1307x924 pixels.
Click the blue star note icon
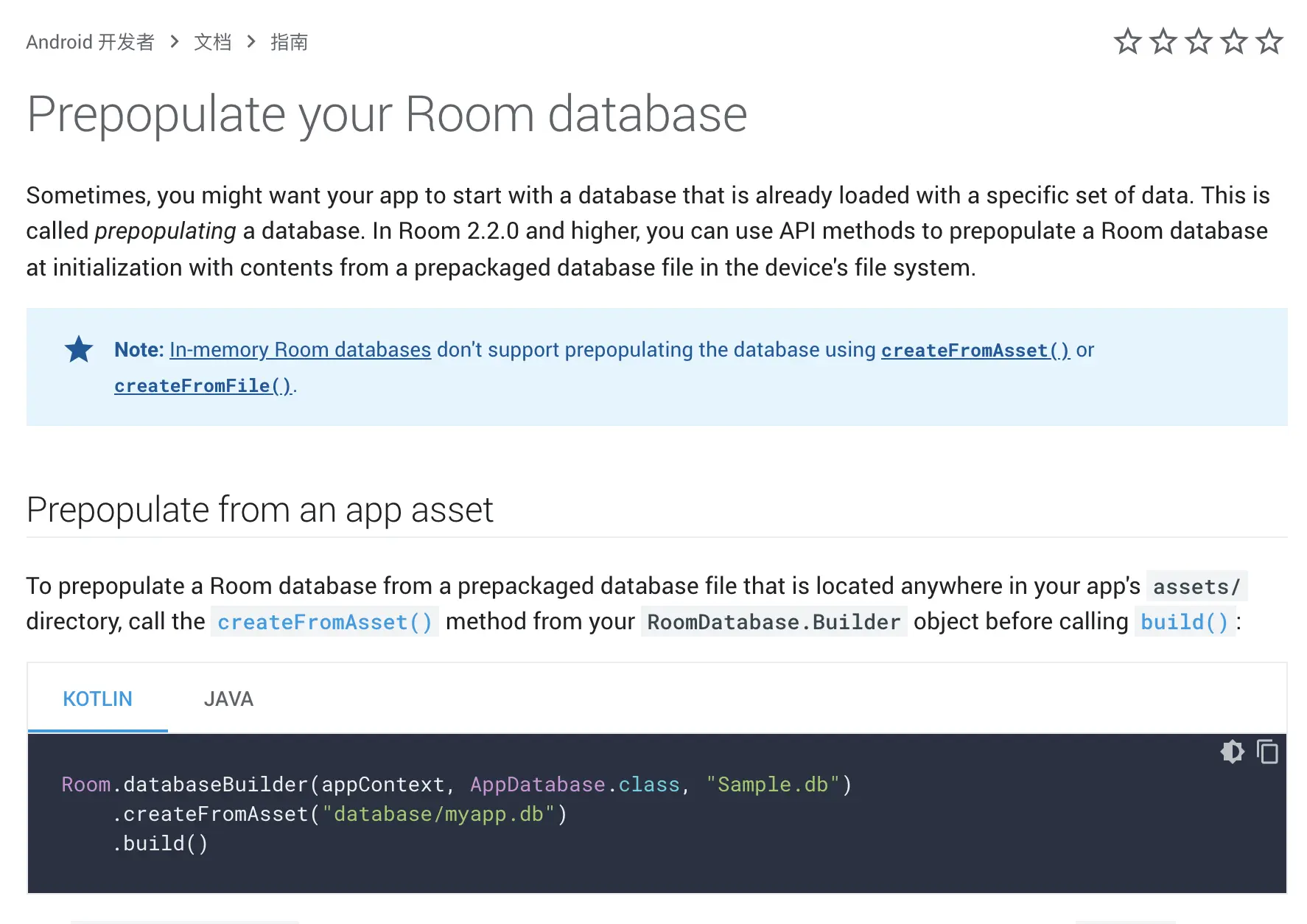pyautogui.click(x=79, y=350)
